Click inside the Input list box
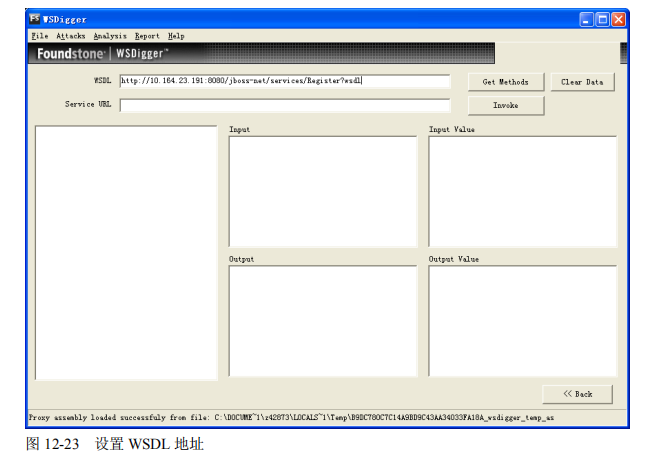 323,192
